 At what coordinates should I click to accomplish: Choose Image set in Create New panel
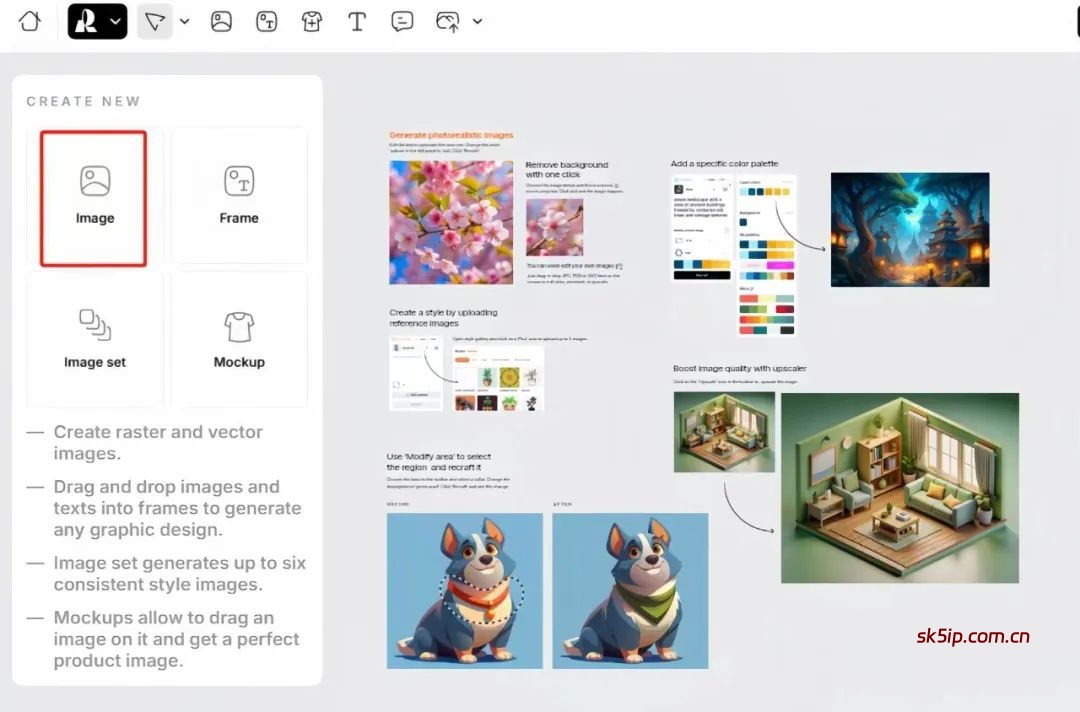95,340
